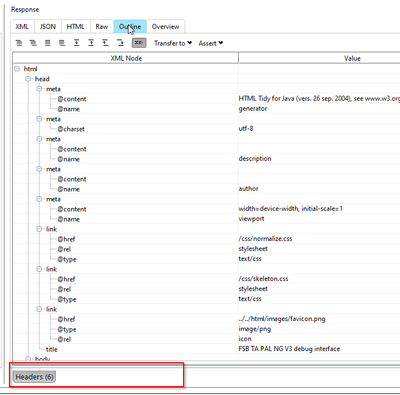This screenshot has height=395, width=400.
Task: Click the first red-lined icon in the outline toolbar
Action: click(x=19, y=43)
